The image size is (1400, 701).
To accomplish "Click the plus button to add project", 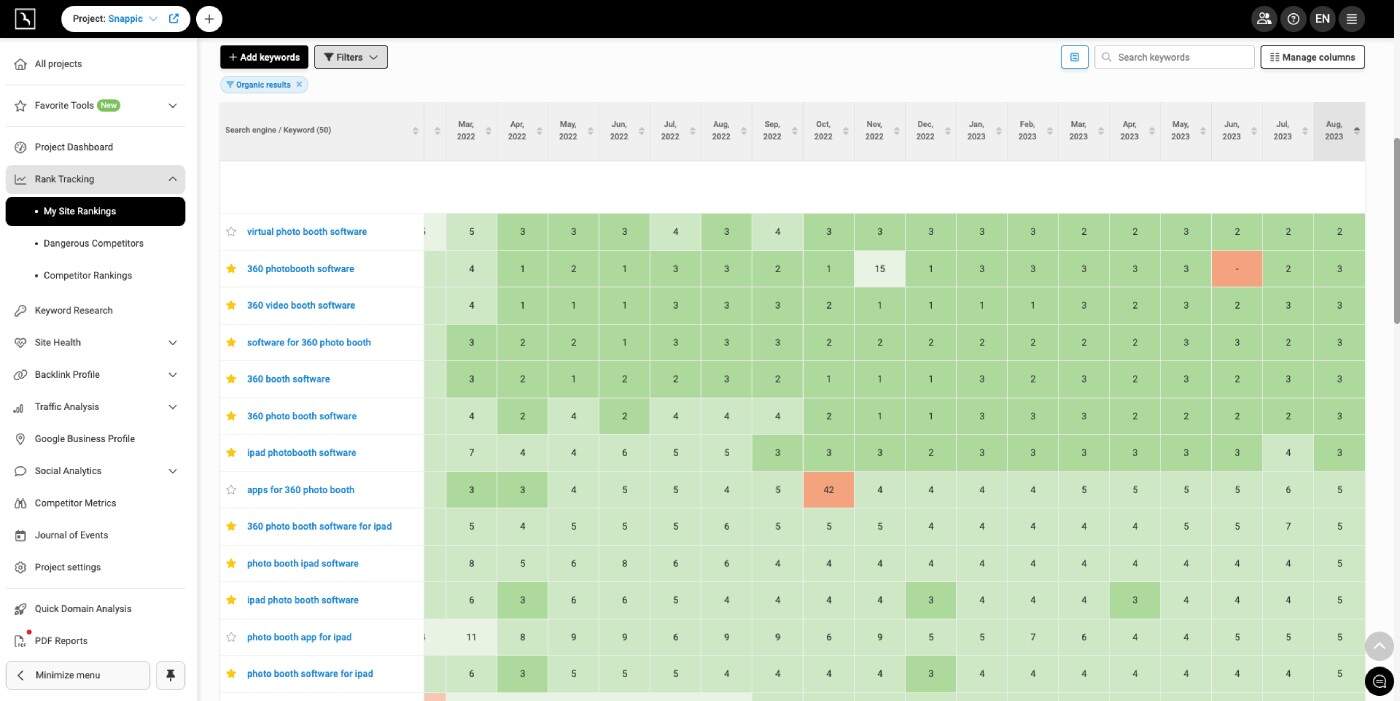I will [x=209, y=18].
